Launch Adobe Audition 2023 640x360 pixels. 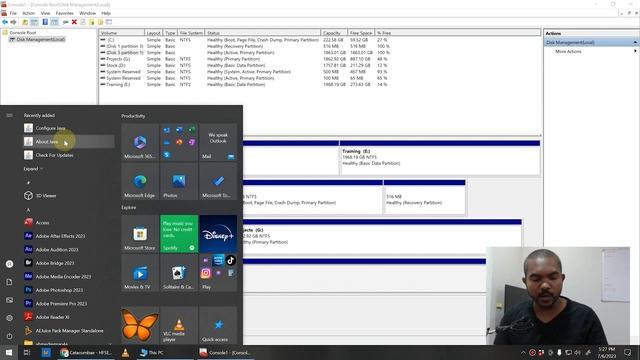[x=69, y=249]
